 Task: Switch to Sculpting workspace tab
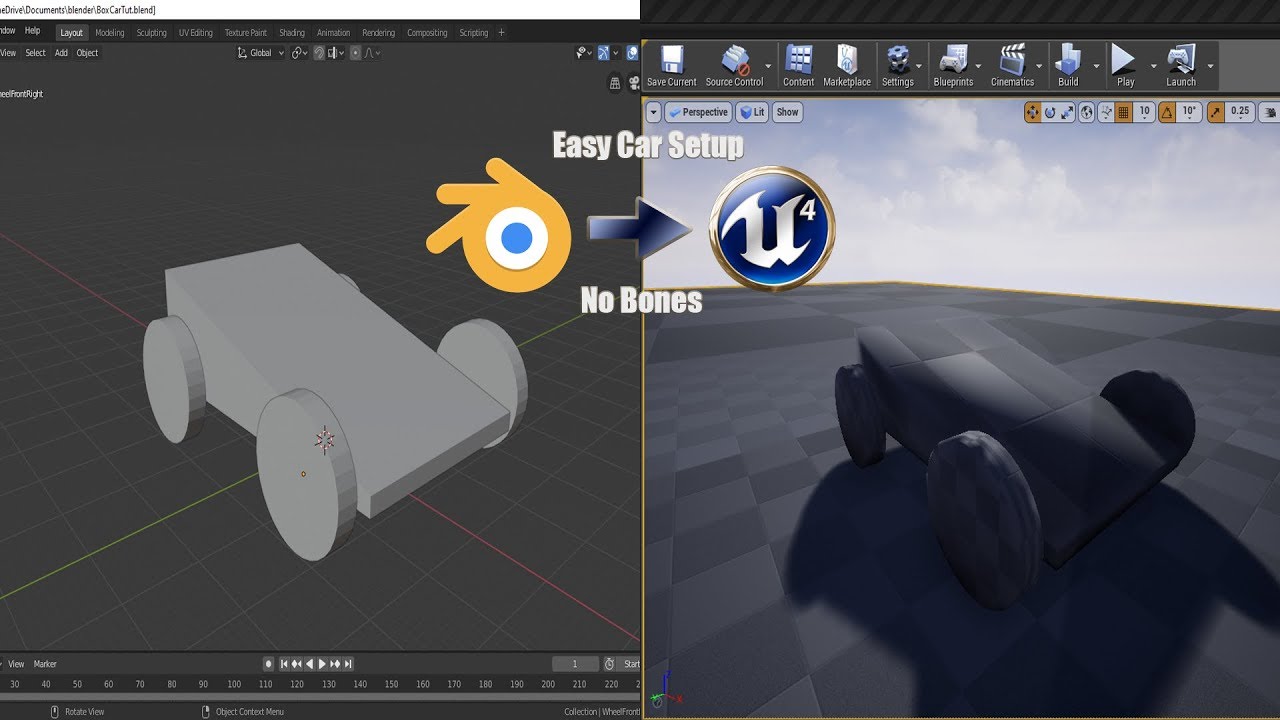151,33
